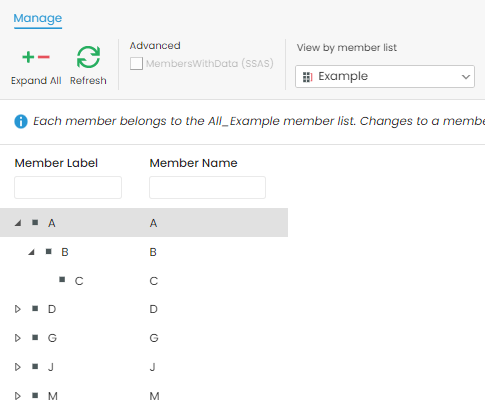Expand the J tree node

[18, 367]
